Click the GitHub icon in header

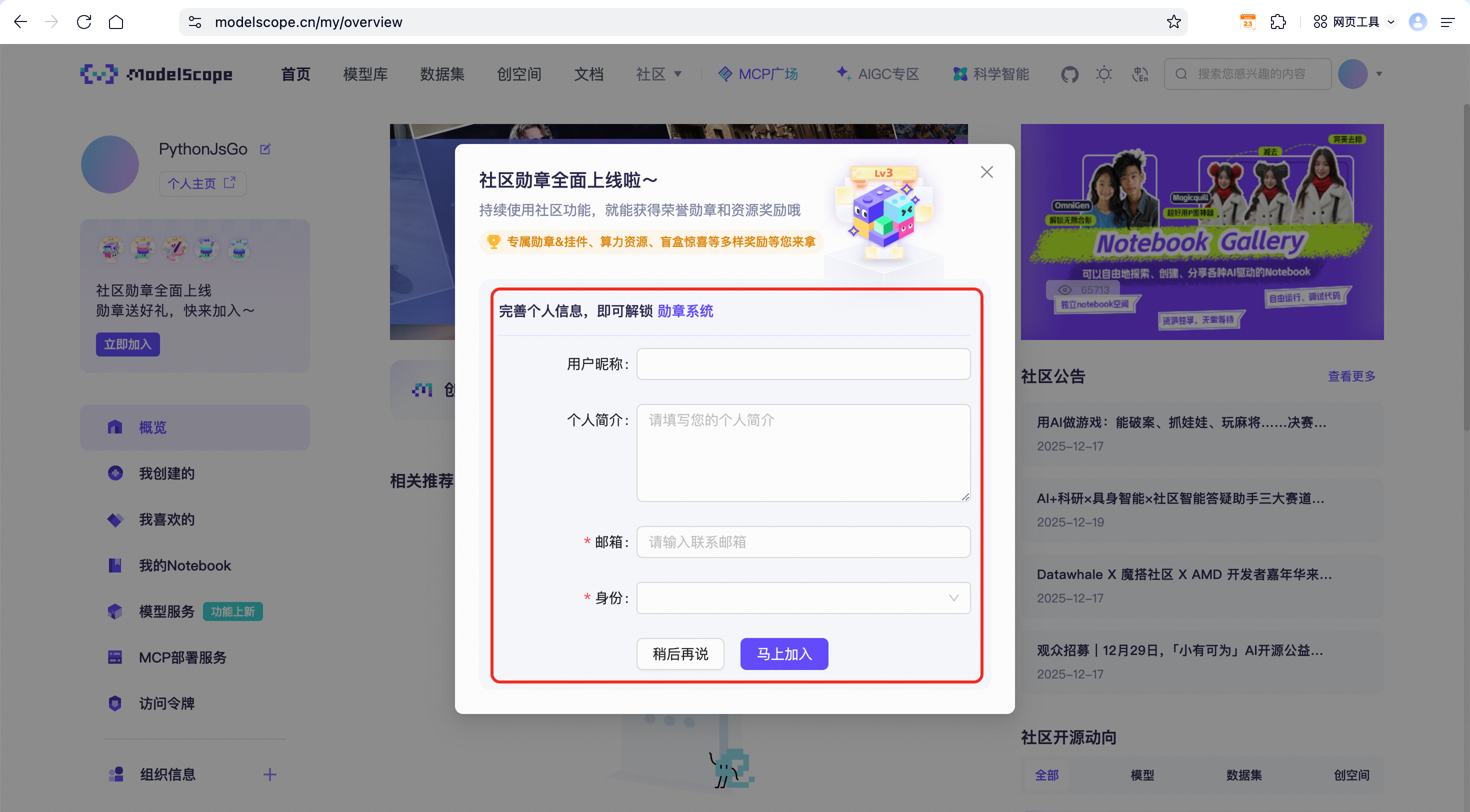pos(1069,74)
